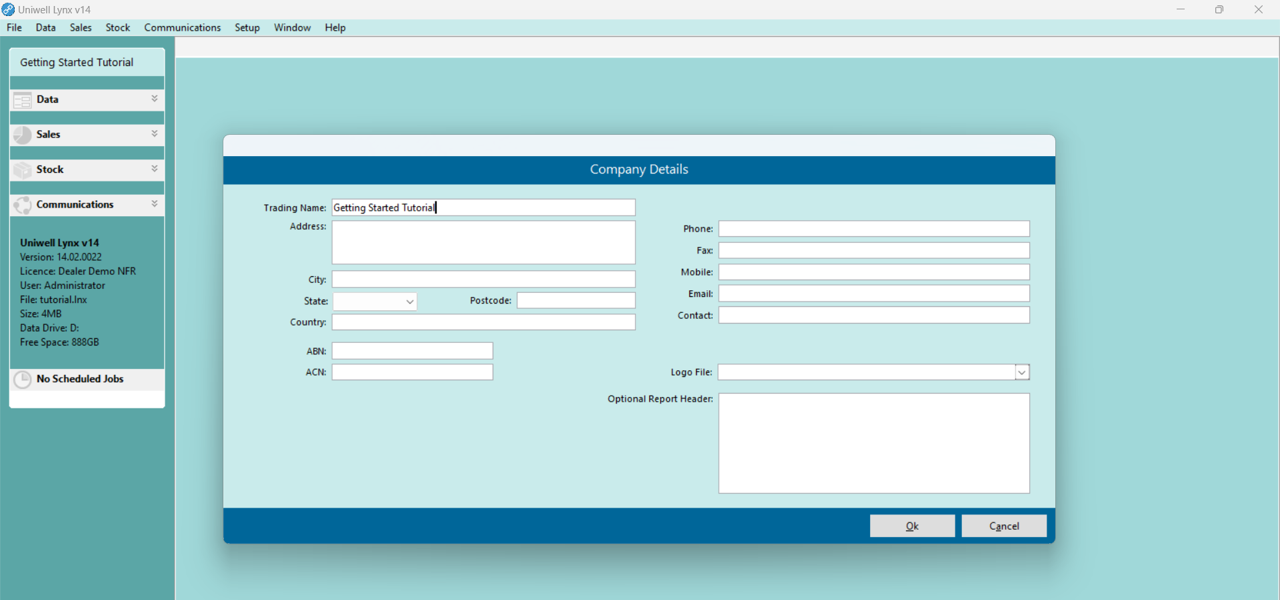1280x600 pixels.
Task: Expand the Communications sidebar section chevron
Action: (x=154, y=204)
